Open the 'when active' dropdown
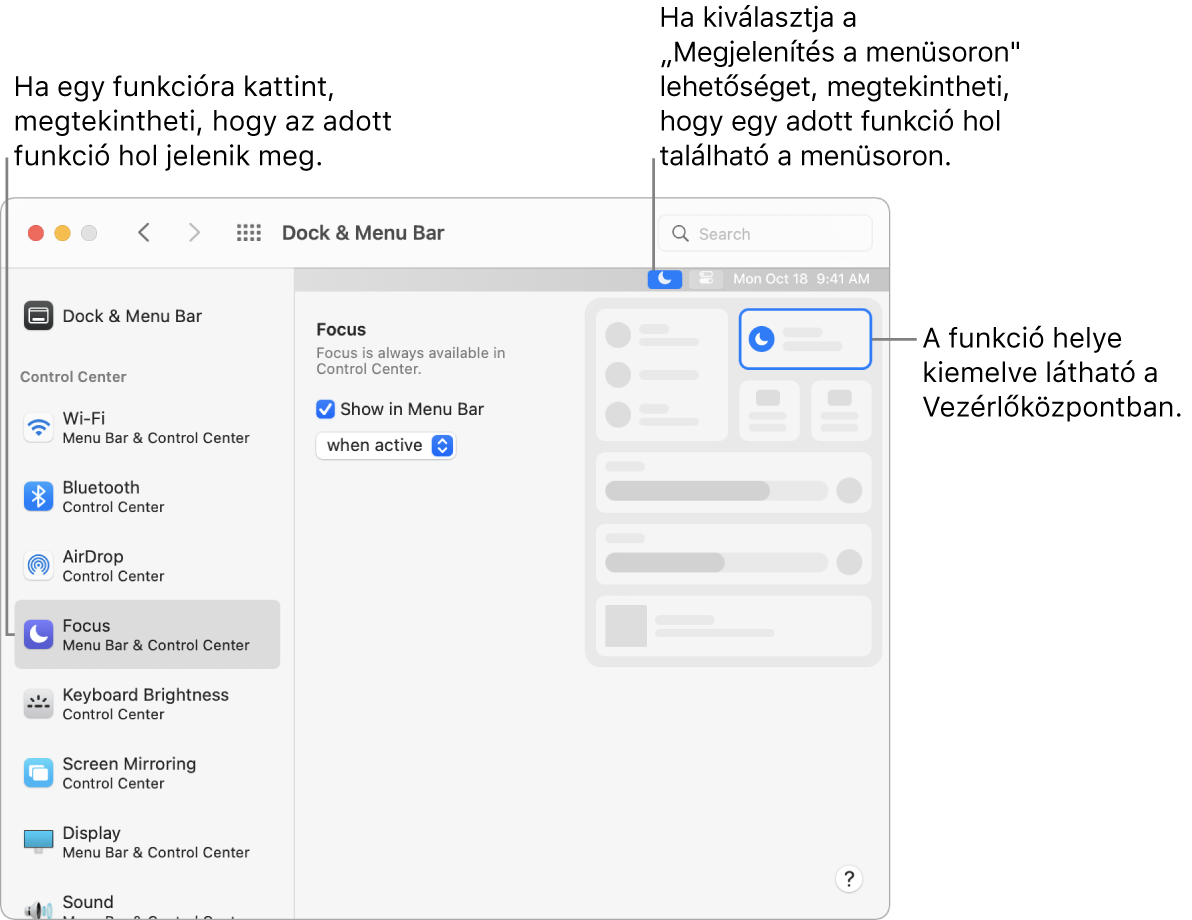The height and width of the screenshot is (920, 1192). coord(386,445)
